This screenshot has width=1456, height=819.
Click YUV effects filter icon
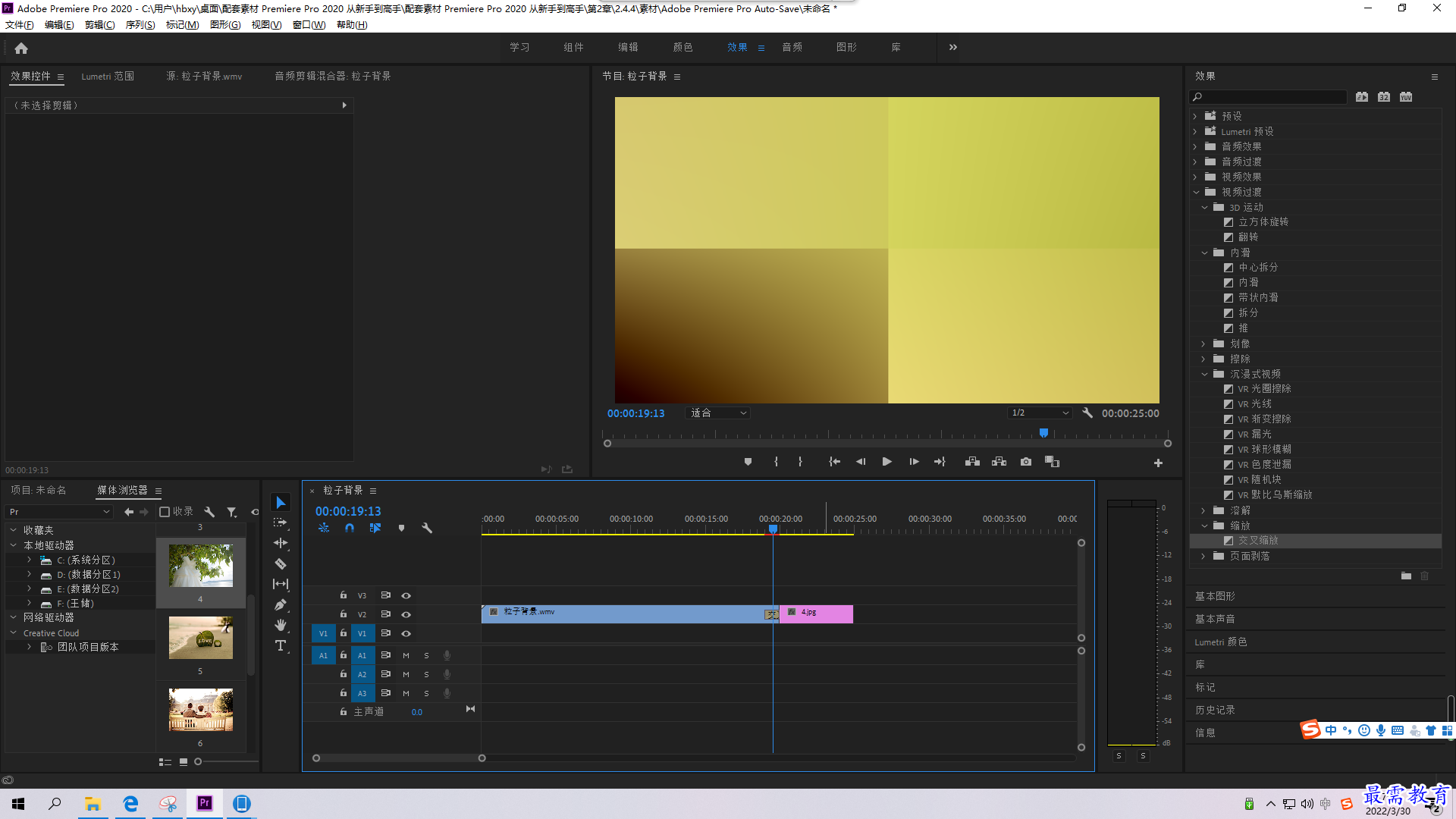1406,97
